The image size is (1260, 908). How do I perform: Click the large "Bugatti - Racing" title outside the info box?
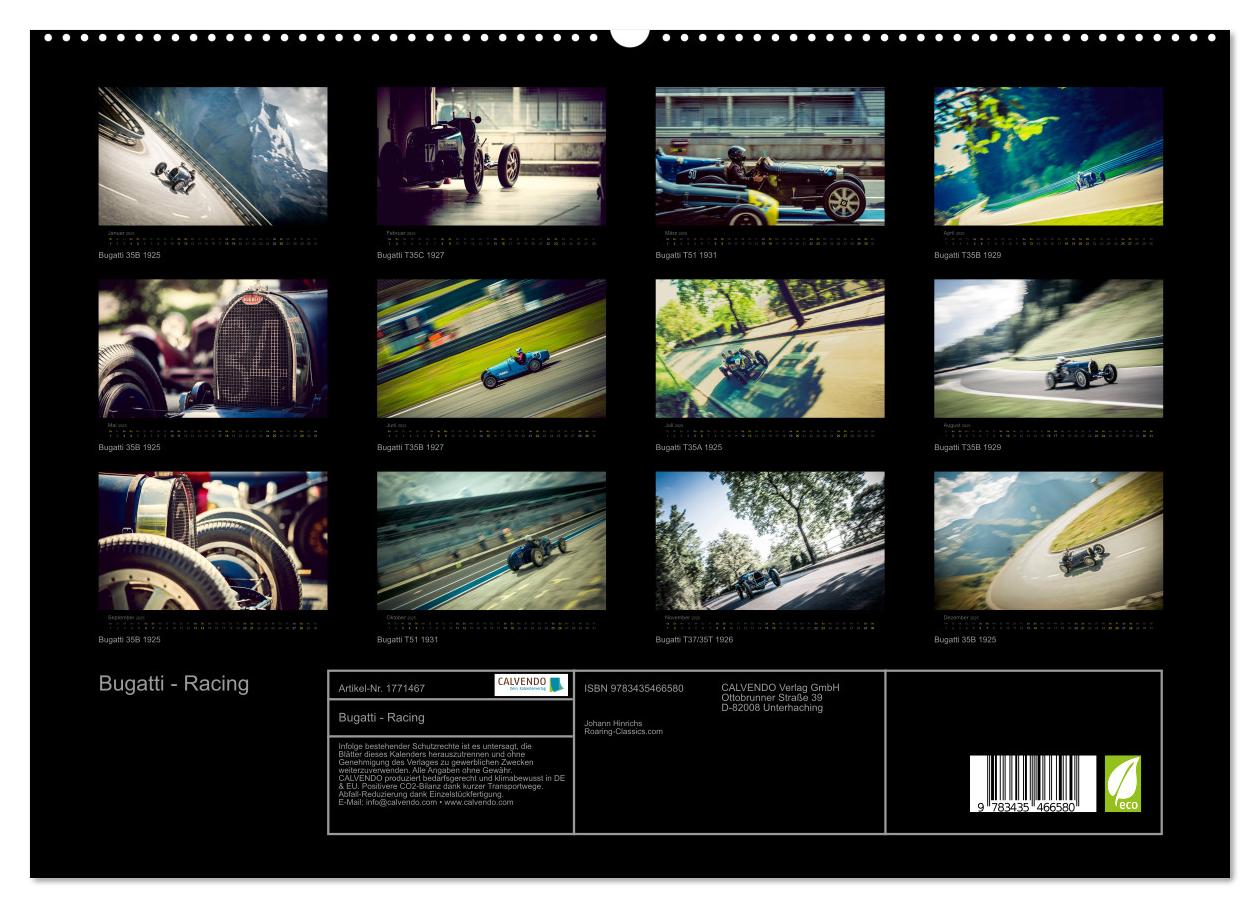tap(174, 684)
